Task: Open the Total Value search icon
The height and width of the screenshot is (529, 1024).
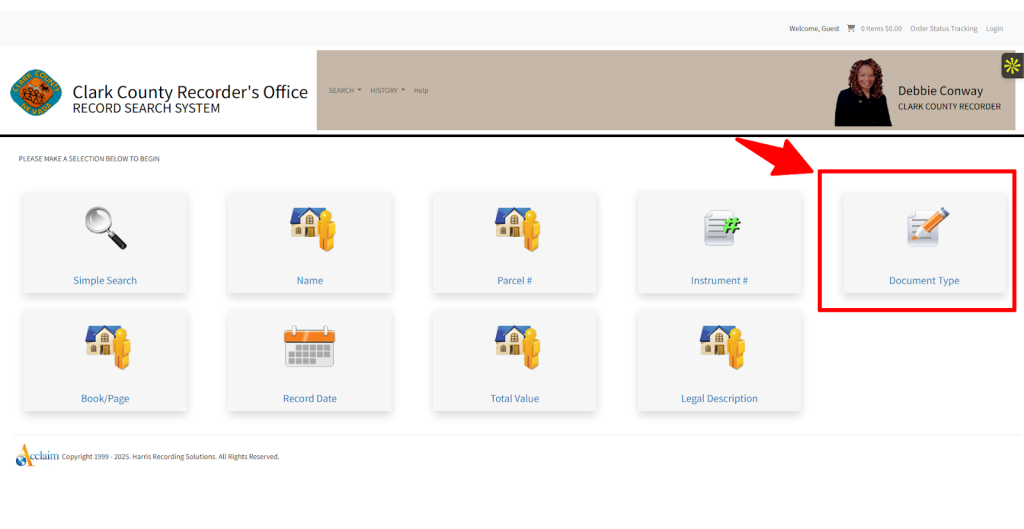Action: (x=517, y=346)
